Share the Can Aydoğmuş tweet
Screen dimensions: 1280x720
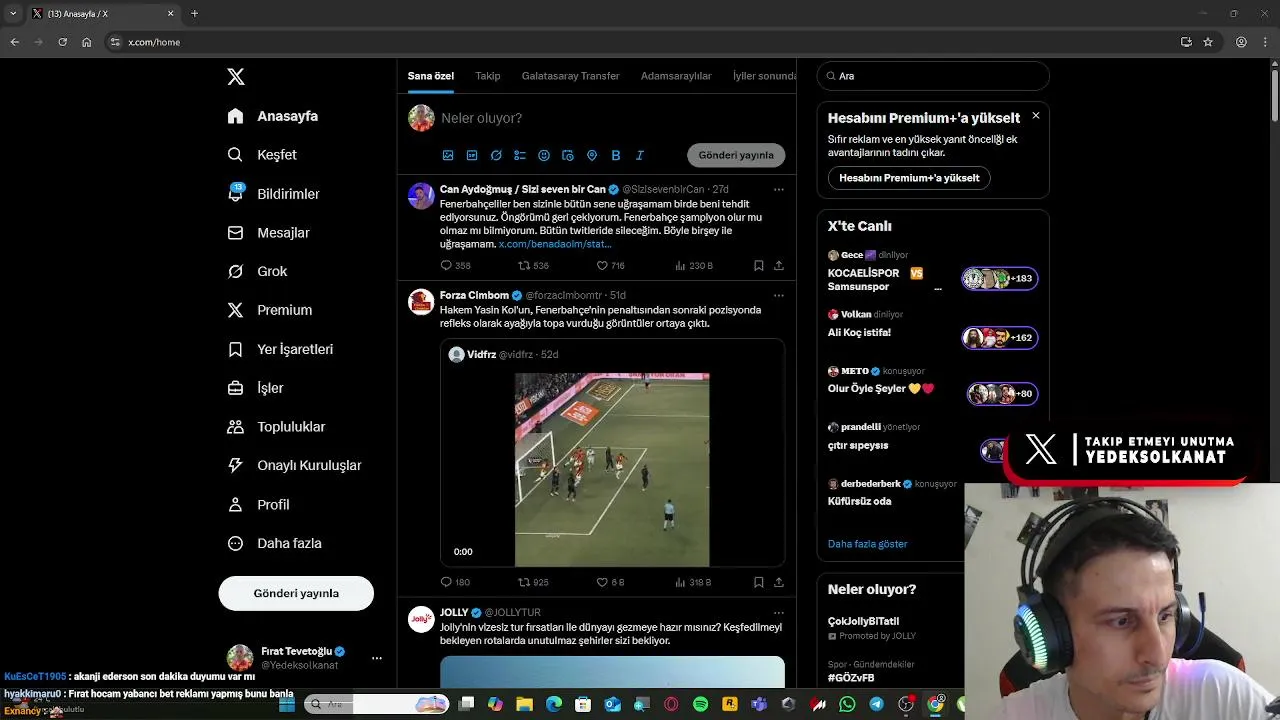(x=779, y=266)
